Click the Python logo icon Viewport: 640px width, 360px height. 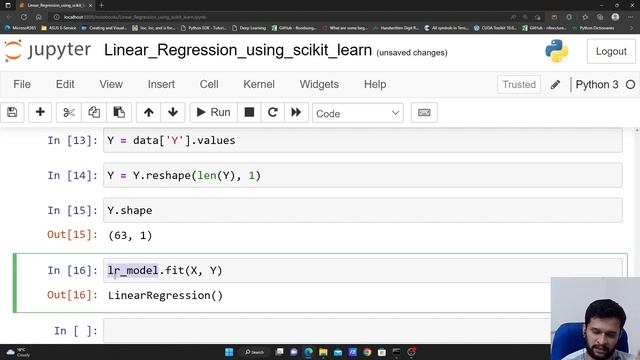point(557,51)
